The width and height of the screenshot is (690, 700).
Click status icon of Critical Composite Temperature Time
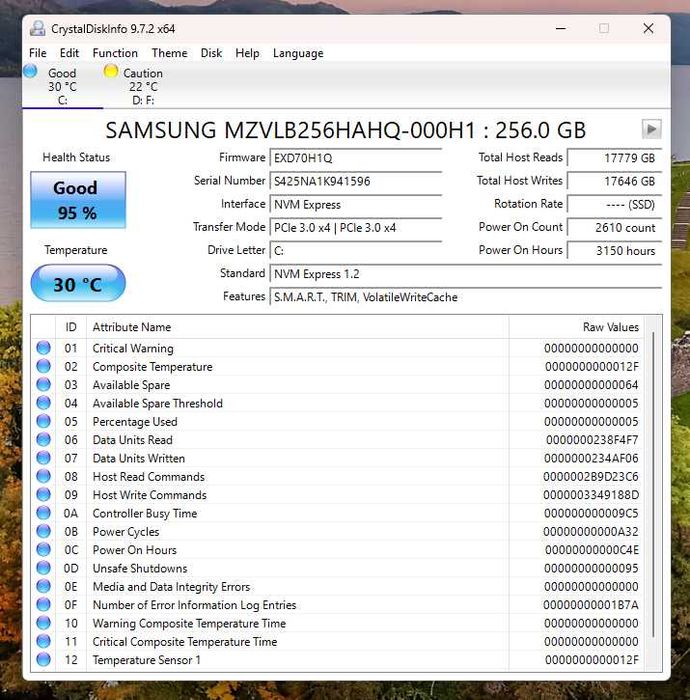coord(43,641)
